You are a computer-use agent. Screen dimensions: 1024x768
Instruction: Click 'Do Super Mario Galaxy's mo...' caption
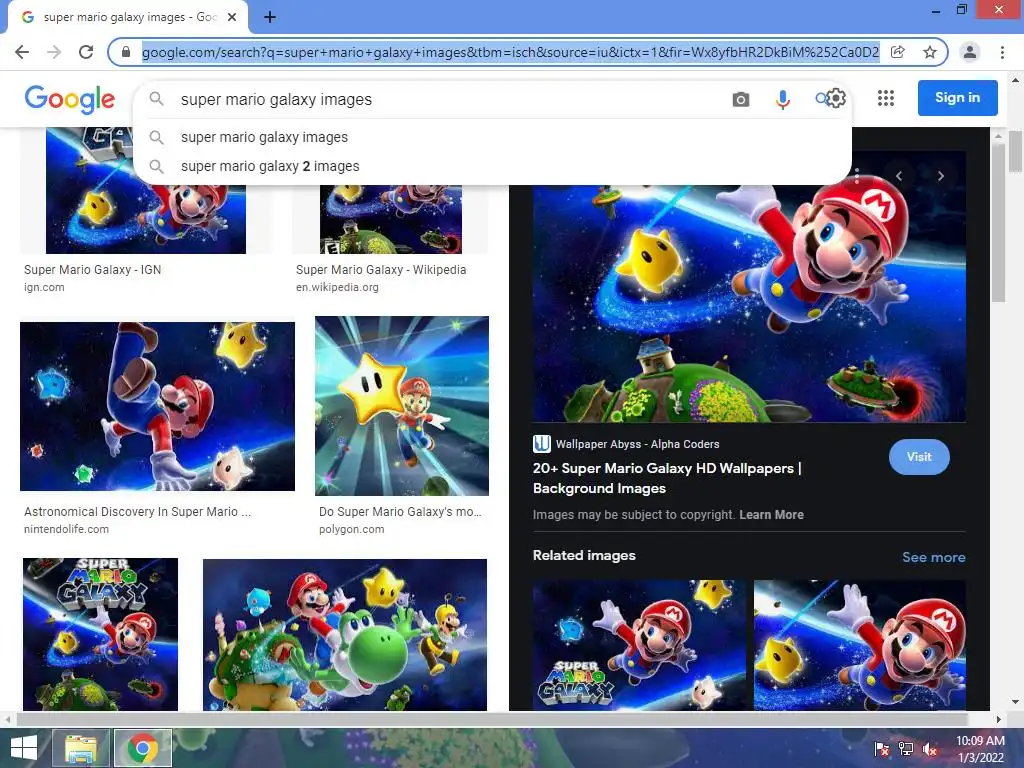(x=400, y=512)
